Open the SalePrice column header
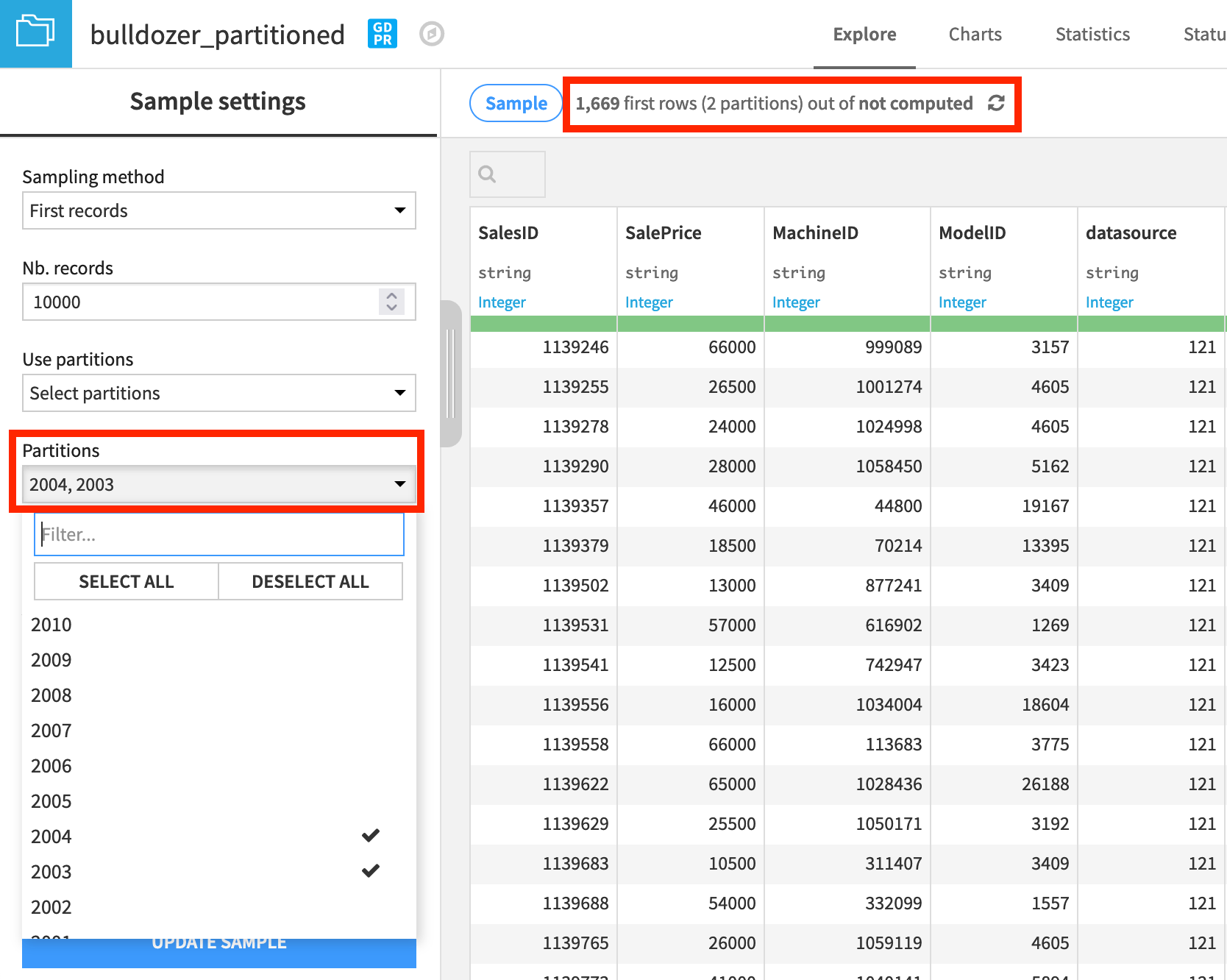1227x980 pixels. coord(664,232)
